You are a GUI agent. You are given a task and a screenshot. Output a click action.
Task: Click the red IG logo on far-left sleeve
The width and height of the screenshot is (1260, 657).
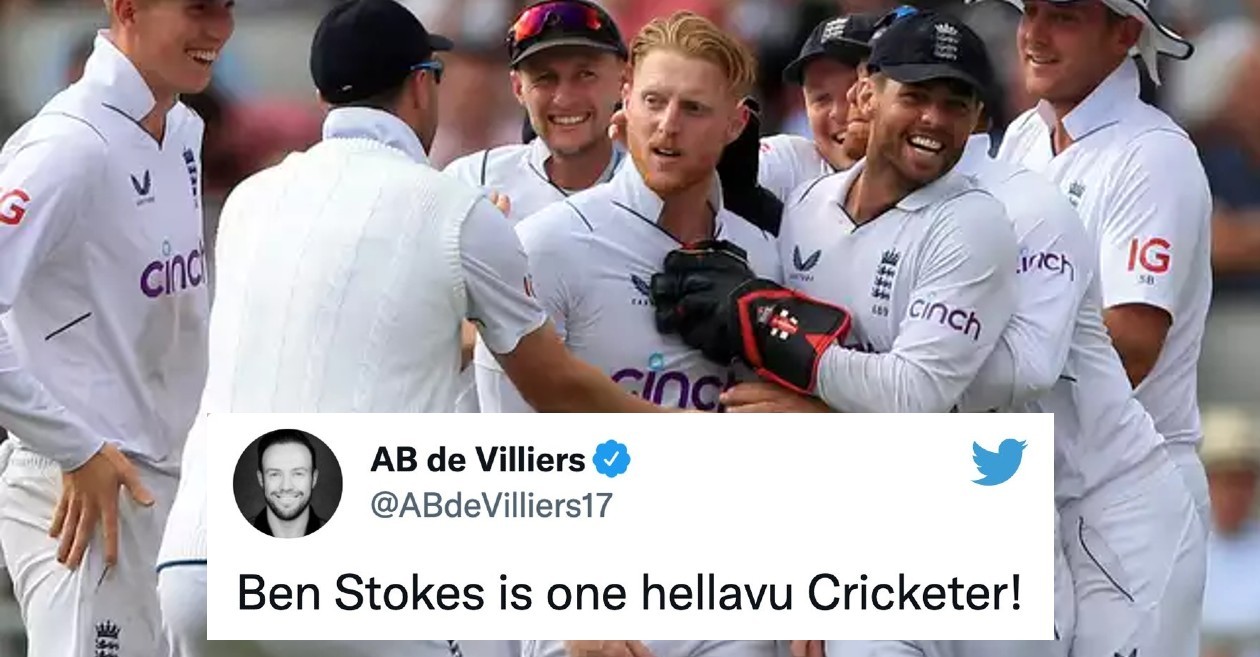(x=13, y=206)
